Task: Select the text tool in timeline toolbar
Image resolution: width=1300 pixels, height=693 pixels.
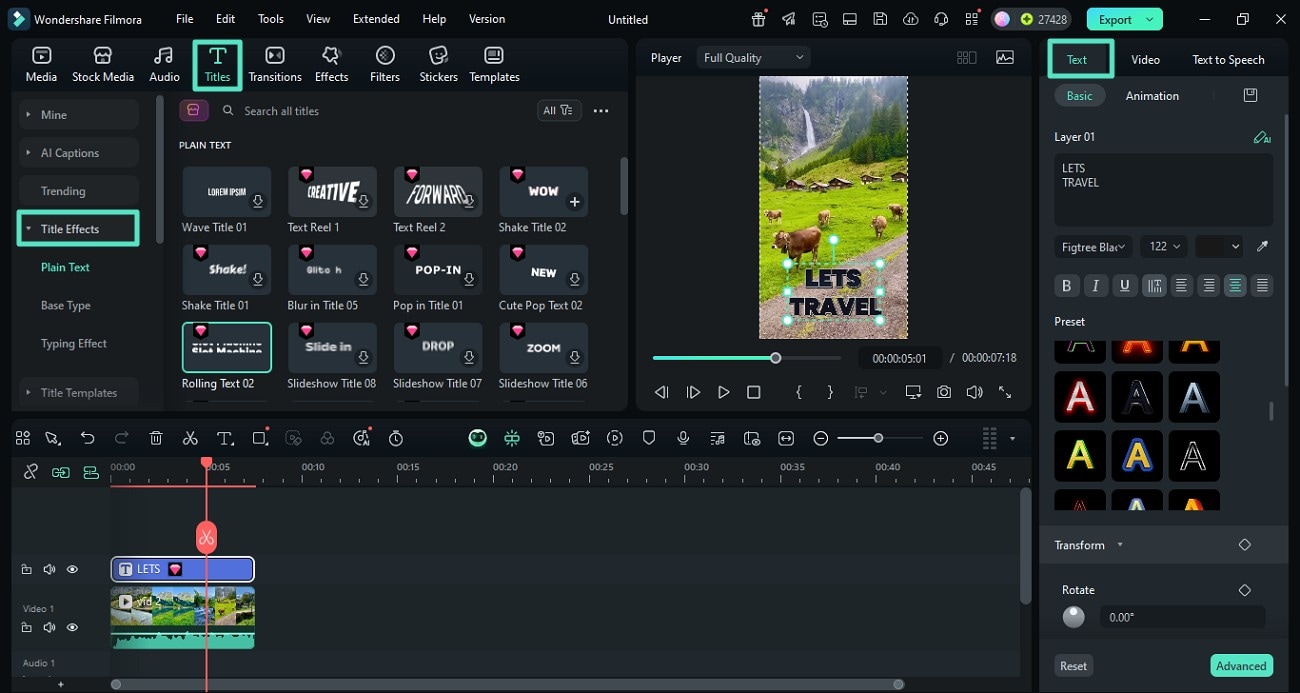Action: [x=226, y=438]
